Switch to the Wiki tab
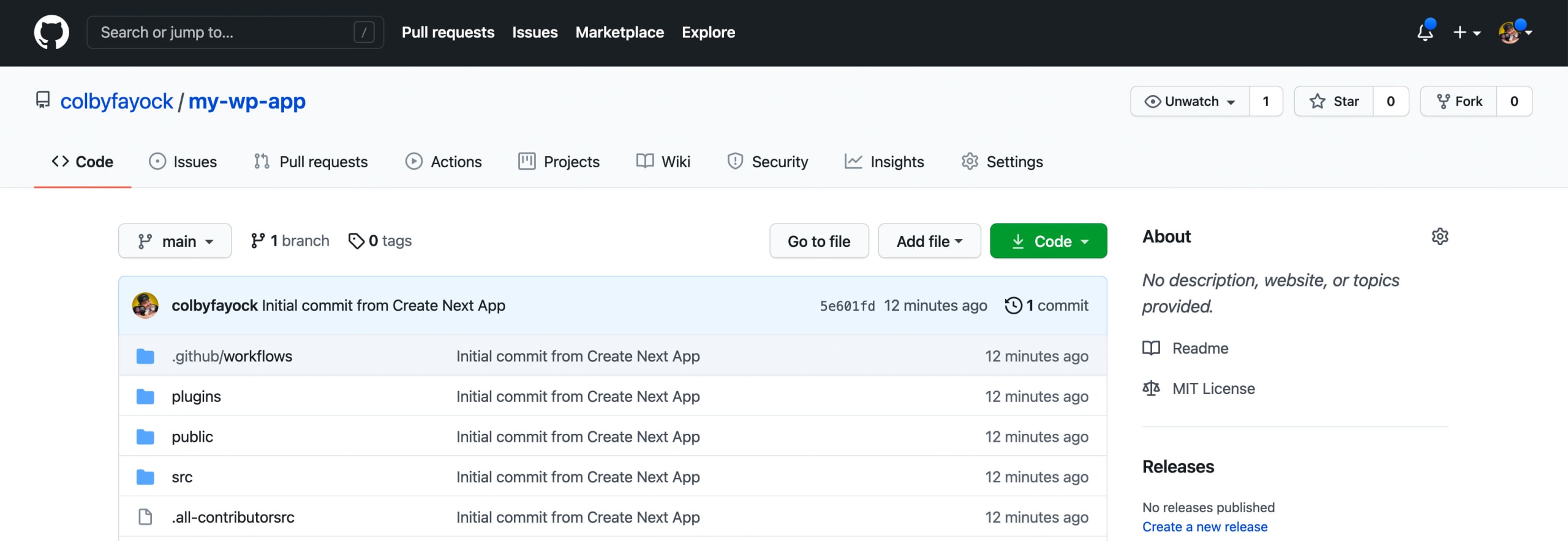Image resolution: width=1568 pixels, height=541 pixels. point(663,162)
